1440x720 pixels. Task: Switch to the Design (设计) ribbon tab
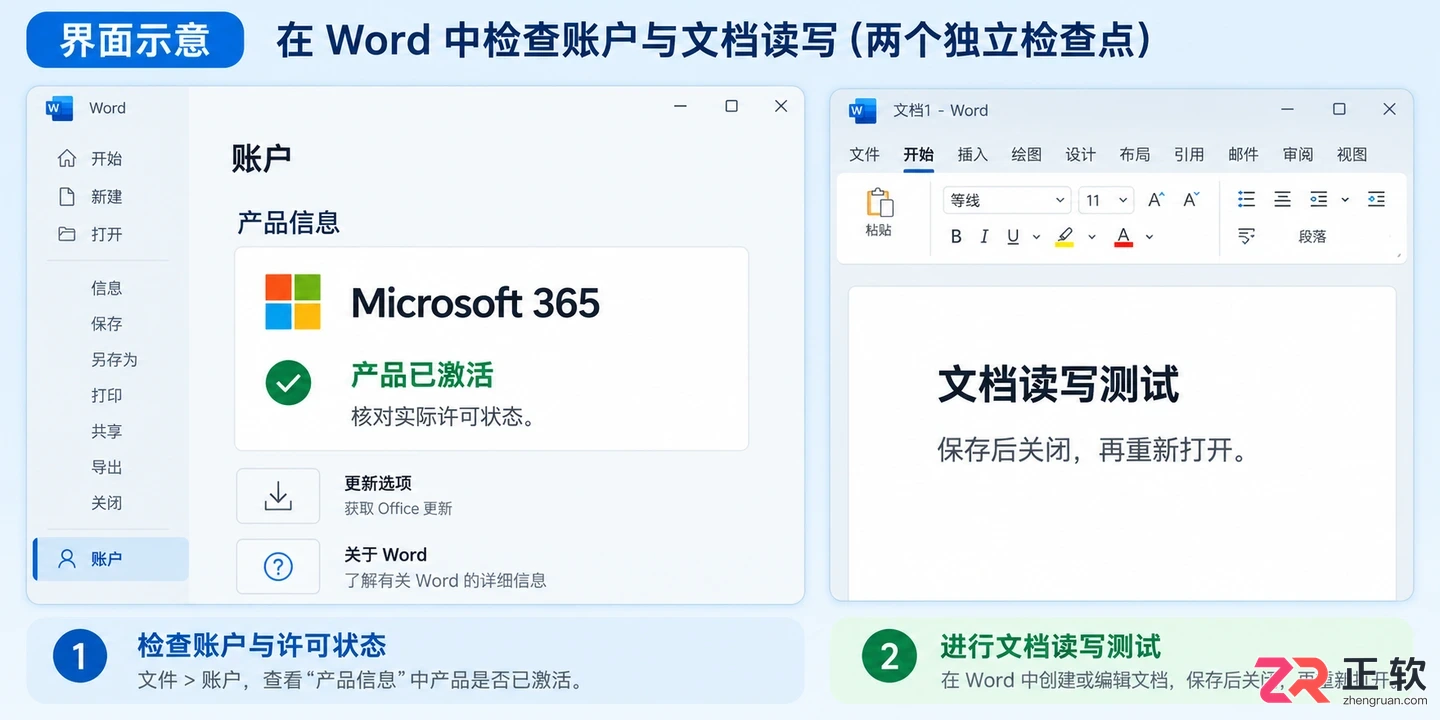coord(1080,154)
